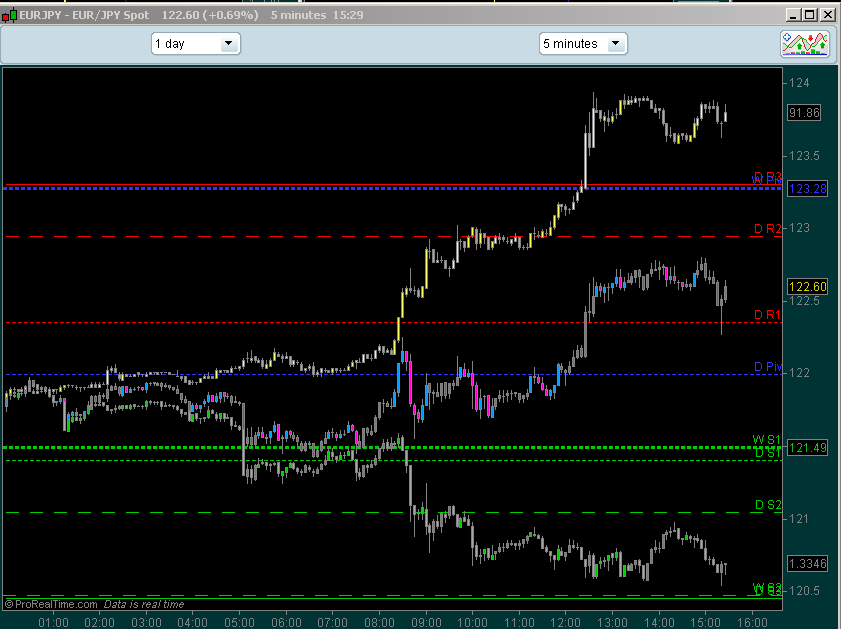Click the 15:00 time axis label
841x629 pixels.
[x=705, y=623]
